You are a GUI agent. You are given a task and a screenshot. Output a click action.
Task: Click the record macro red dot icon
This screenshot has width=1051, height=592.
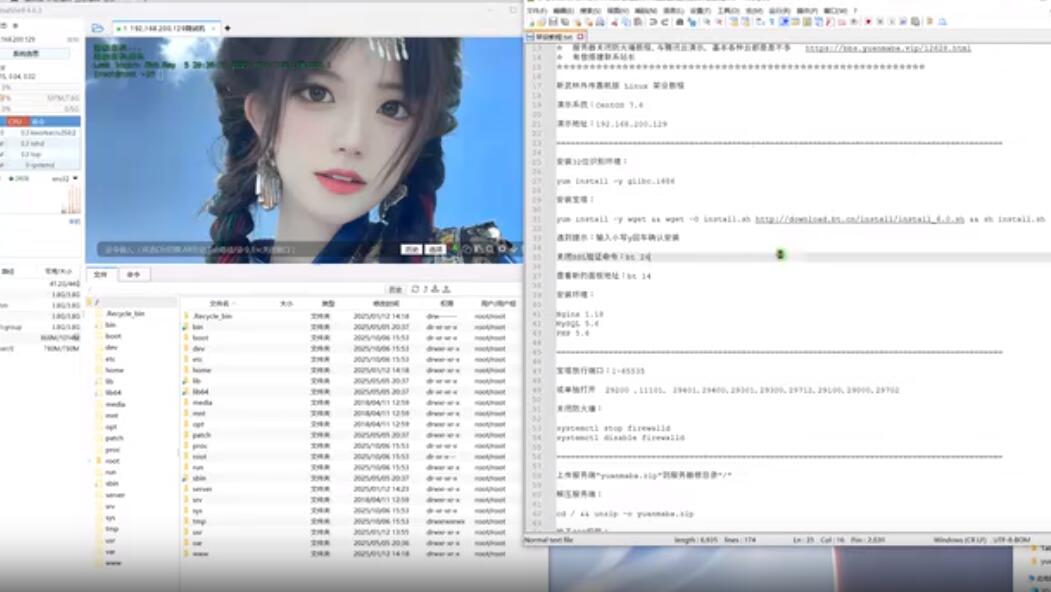coord(868,21)
